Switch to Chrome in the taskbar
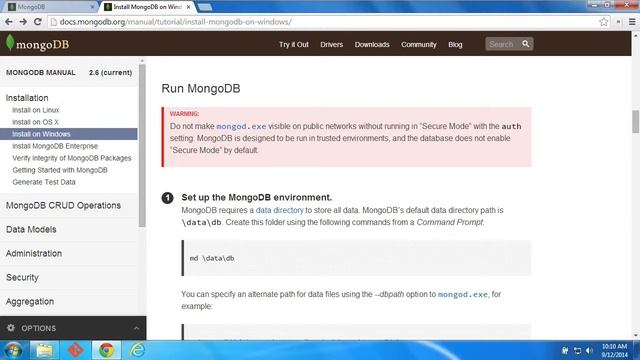Image resolution: width=640 pixels, height=360 pixels. tap(106, 350)
